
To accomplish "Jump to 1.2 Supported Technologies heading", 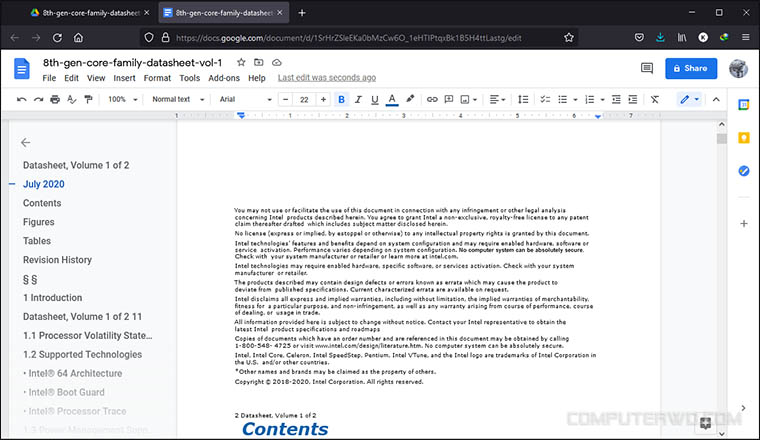I will click(82, 354).
